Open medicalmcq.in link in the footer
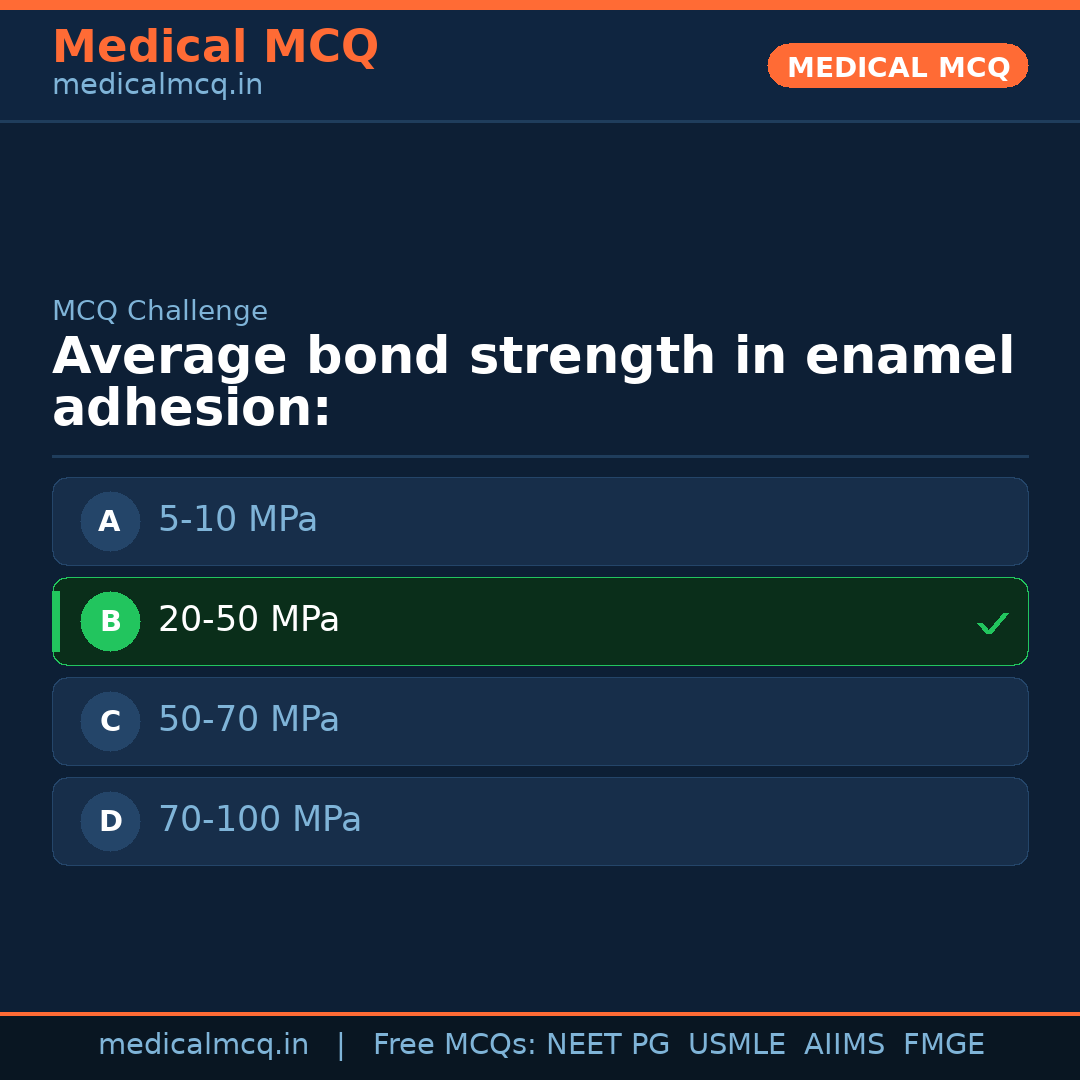The height and width of the screenshot is (1080, 1080). click(x=203, y=1045)
